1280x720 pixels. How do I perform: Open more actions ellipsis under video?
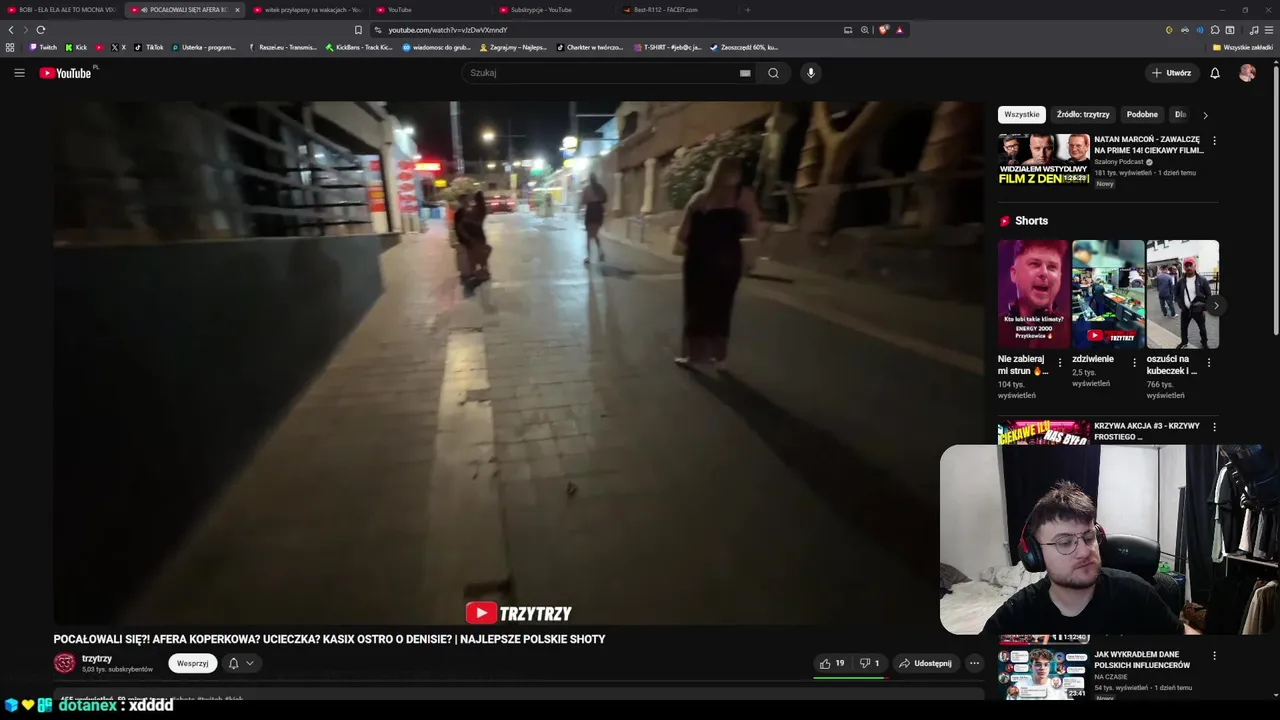pos(974,663)
